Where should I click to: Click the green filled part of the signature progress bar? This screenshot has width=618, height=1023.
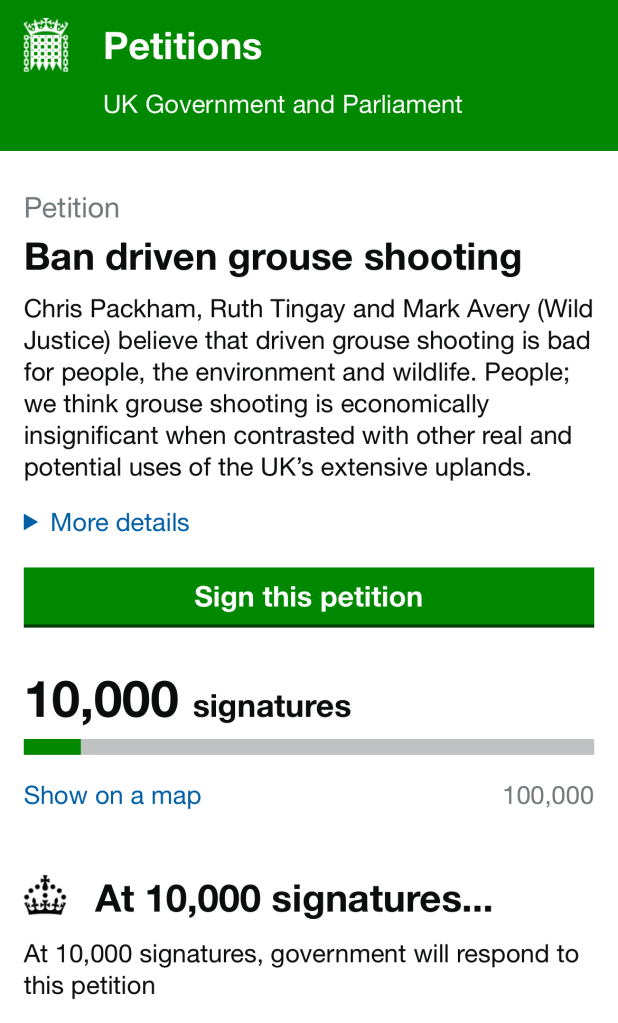point(52,747)
